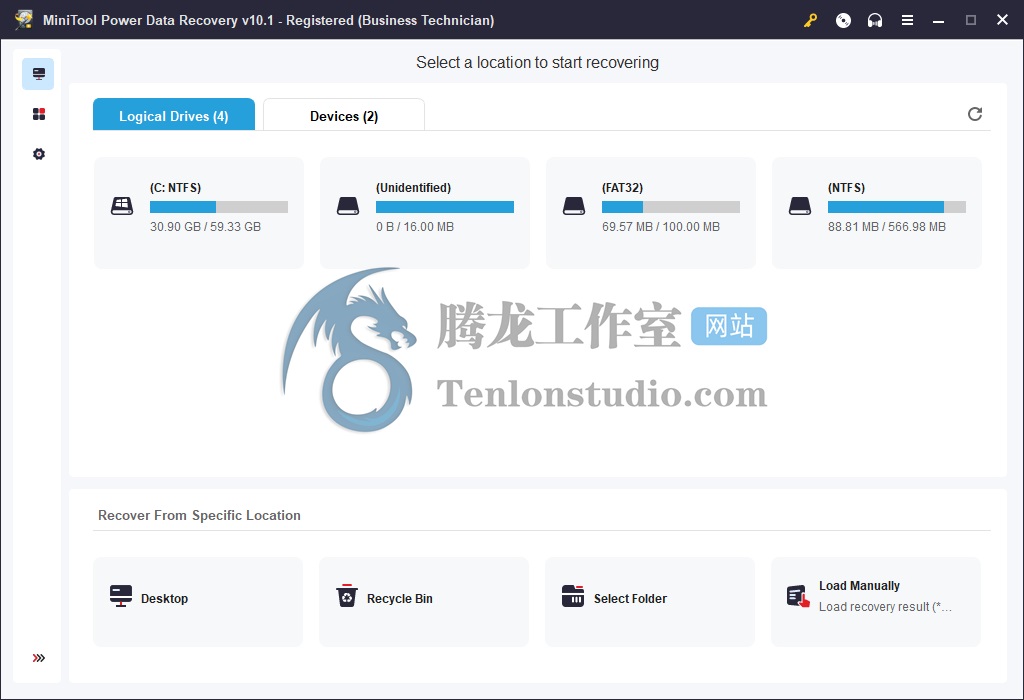Click the 30.90 GB / 59.33 GB text
Viewport: 1024px width, 700px height.
(x=205, y=227)
